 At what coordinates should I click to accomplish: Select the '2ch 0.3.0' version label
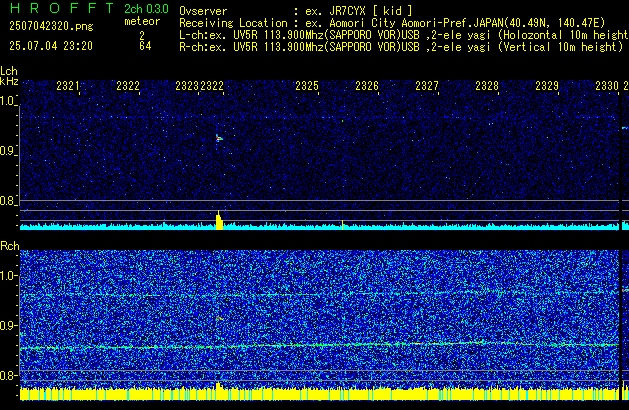coord(146,9)
